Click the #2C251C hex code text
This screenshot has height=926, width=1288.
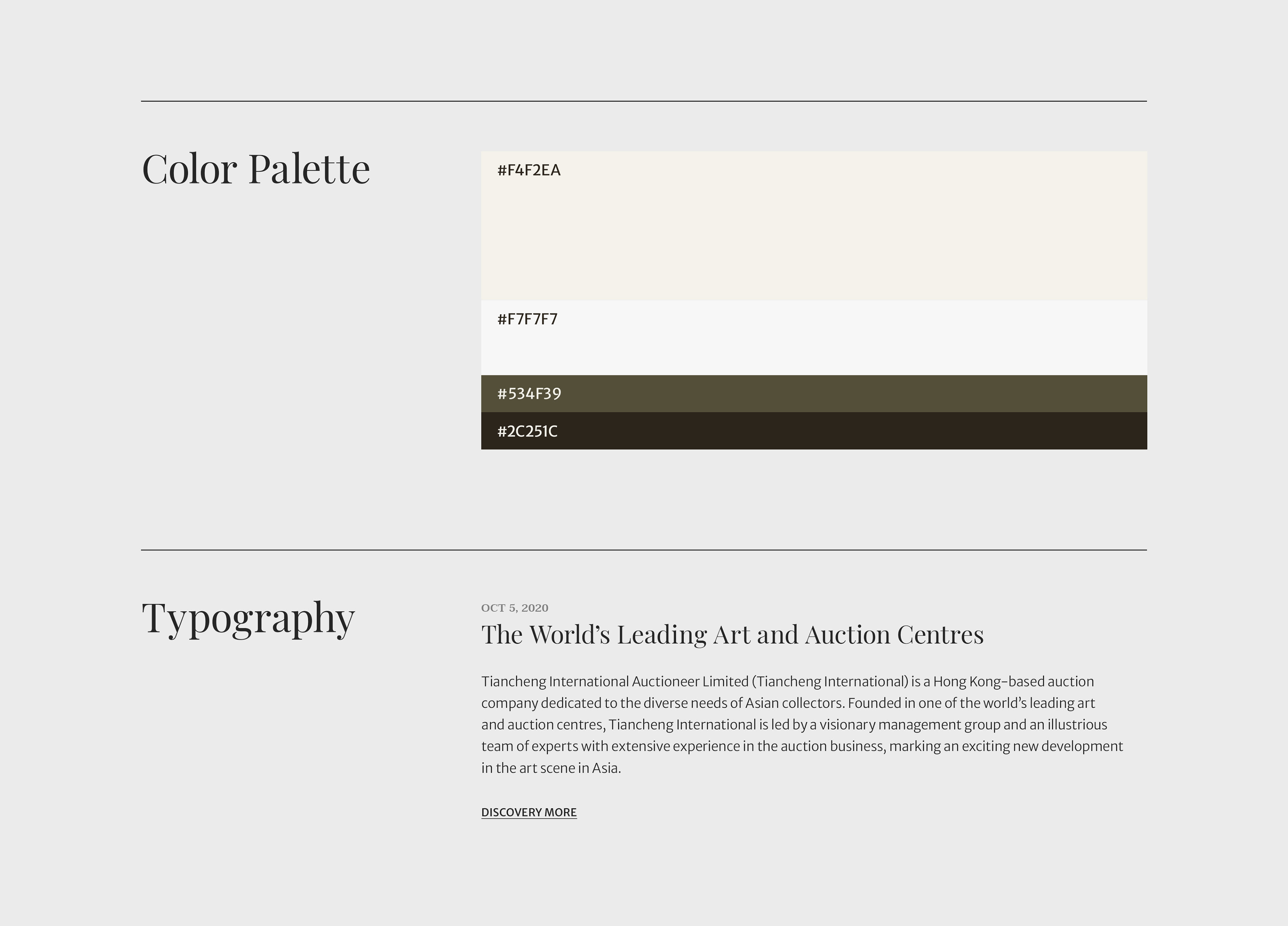(527, 431)
